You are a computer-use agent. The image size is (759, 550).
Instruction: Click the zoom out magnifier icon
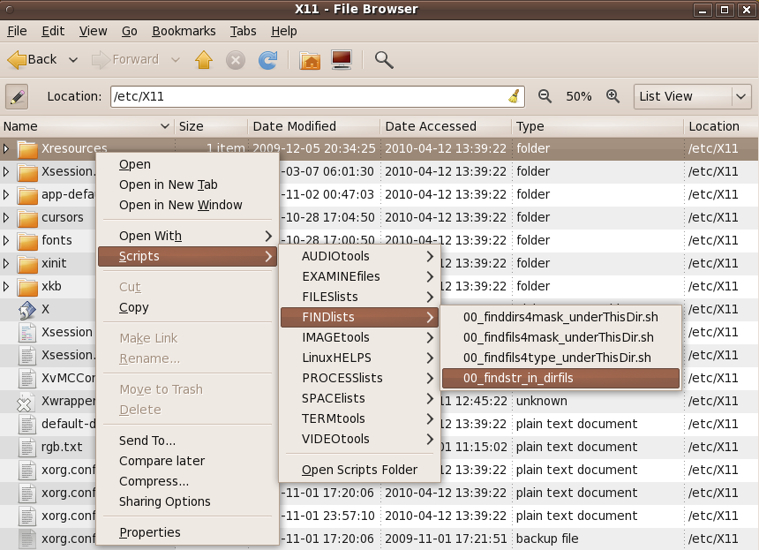(545, 97)
